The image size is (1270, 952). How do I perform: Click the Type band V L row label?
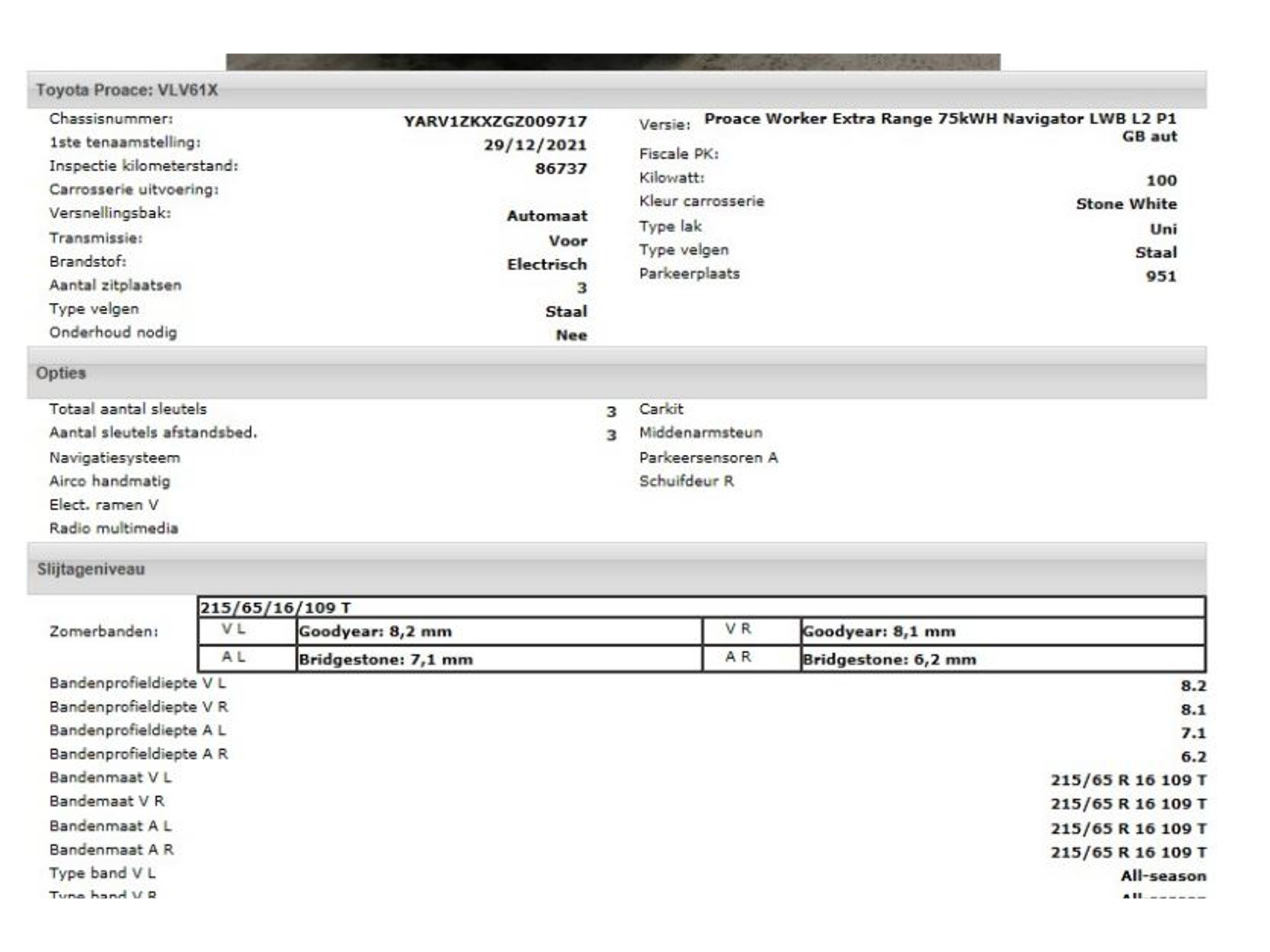(x=103, y=874)
